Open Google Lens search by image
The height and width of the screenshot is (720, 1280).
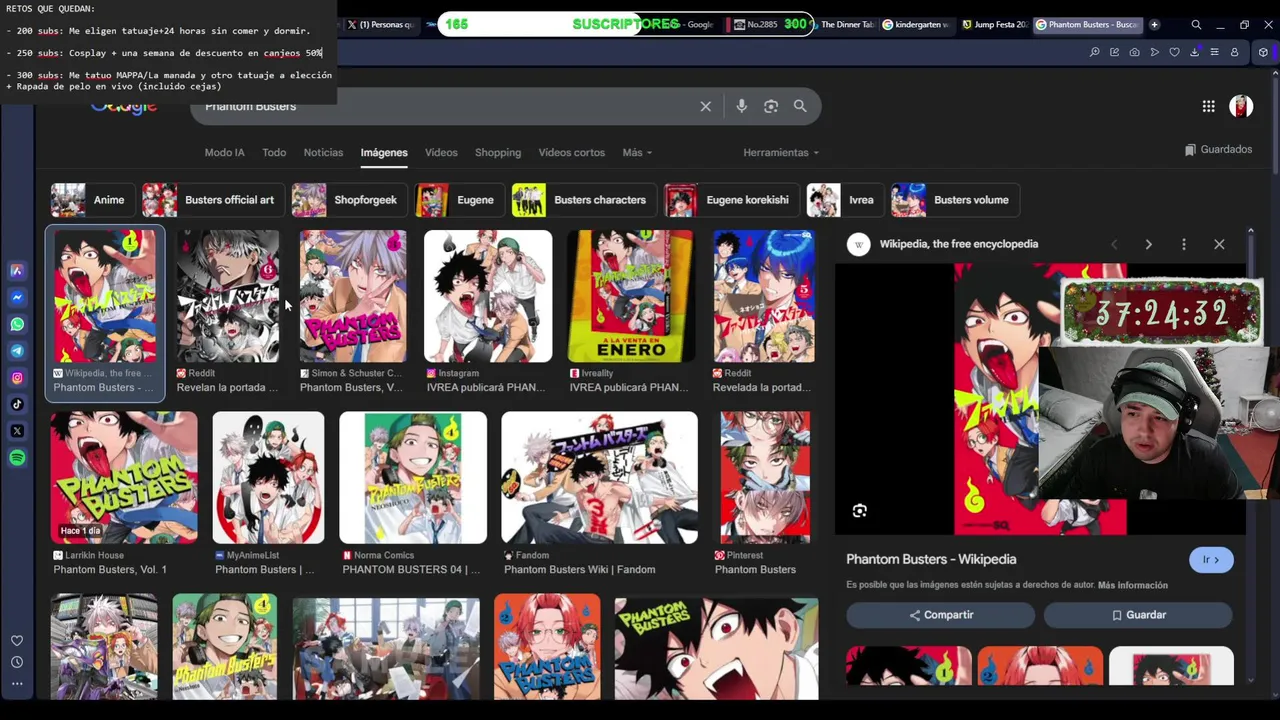(x=771, y=106)
